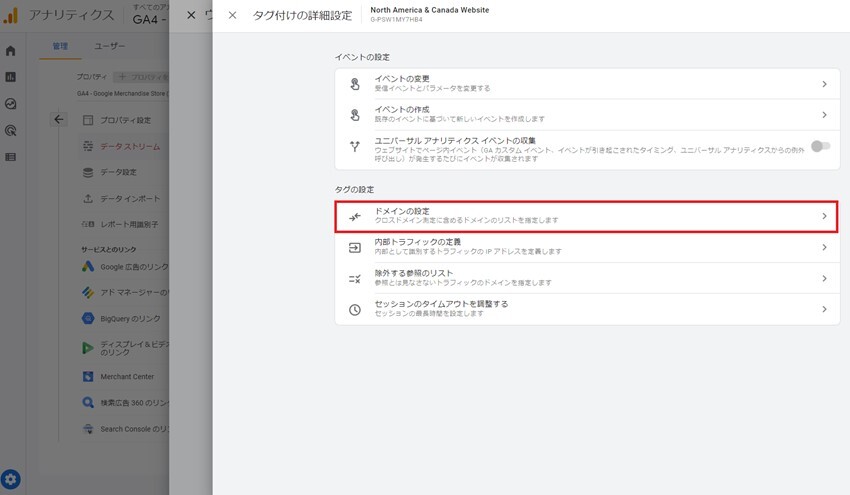The image size is (850, 495).
Task: Click the Home icon in left sidebar
Action: tap(11, 51)
